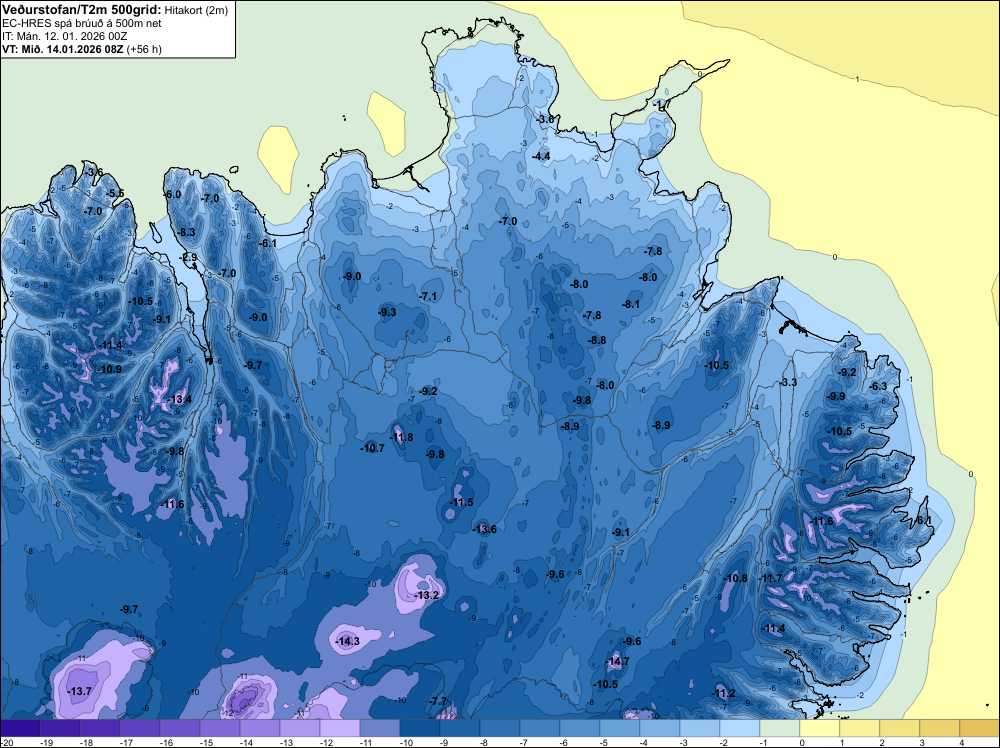Screen dimensions: 1000x748
Task: Click the -8.1 temperature label
Action: point(631,304)
